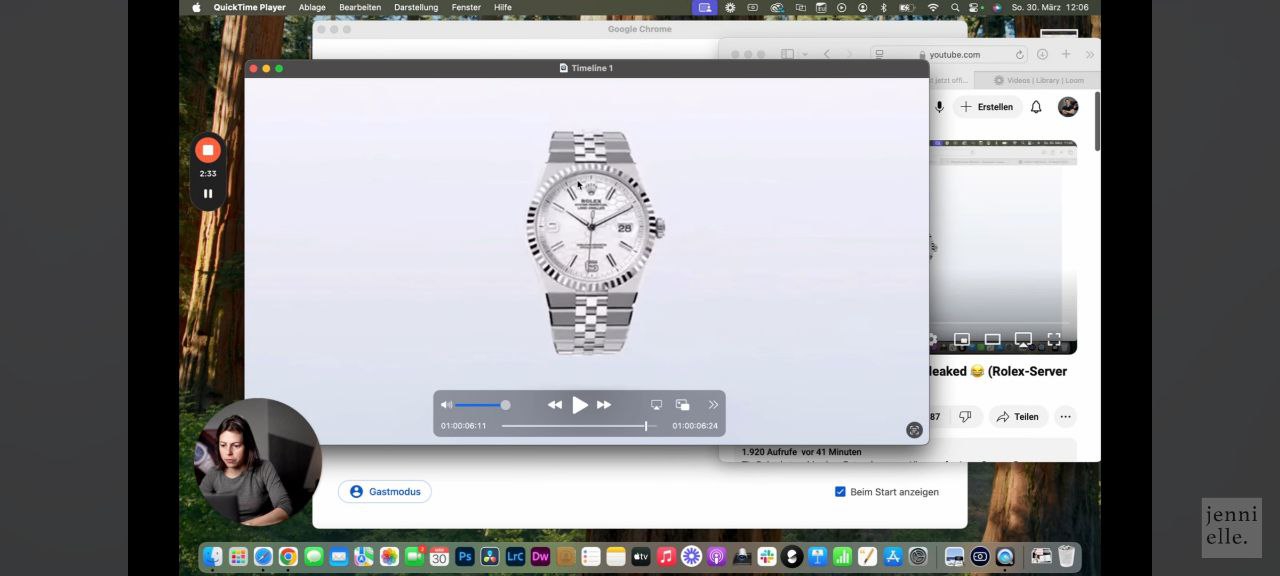The width and height of the screenshot is (1280, 576).
Task: Open Lightroom Classic from the Dock
Action: coord(515,557)
